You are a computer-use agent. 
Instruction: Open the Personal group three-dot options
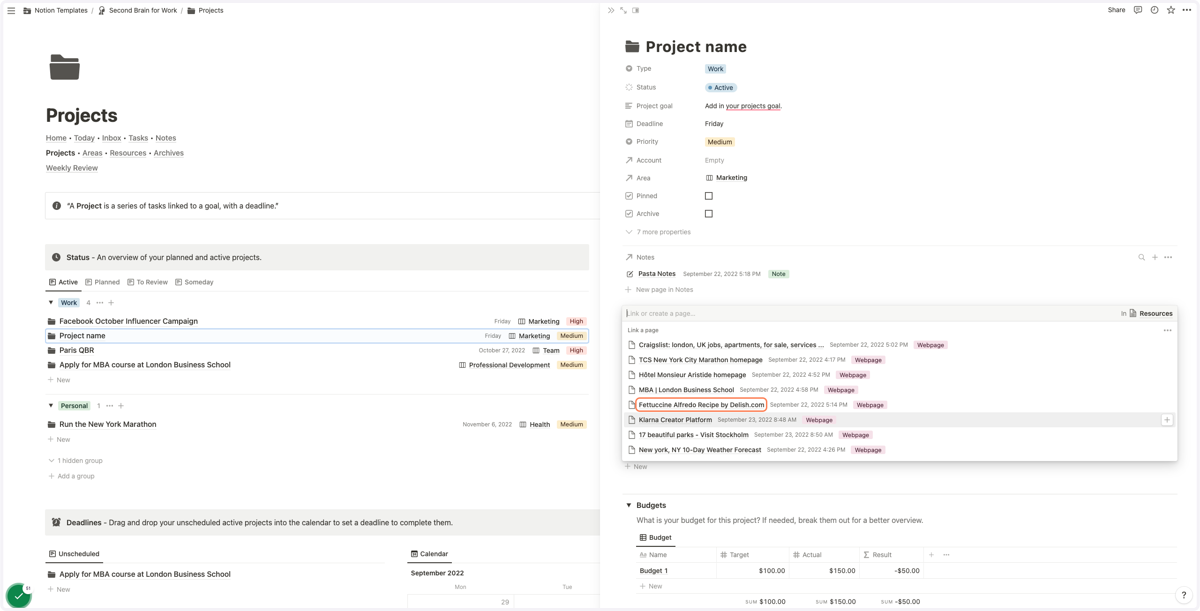point(110,406)
